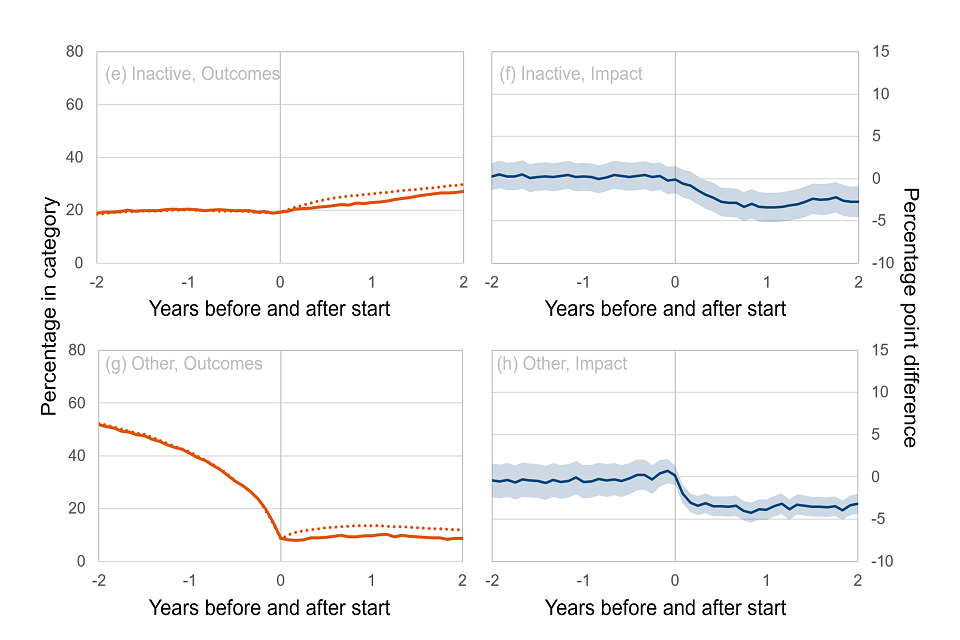
Task: Select the x-axis title beneath Other Impact chart
Action: (x=665, y=607)
